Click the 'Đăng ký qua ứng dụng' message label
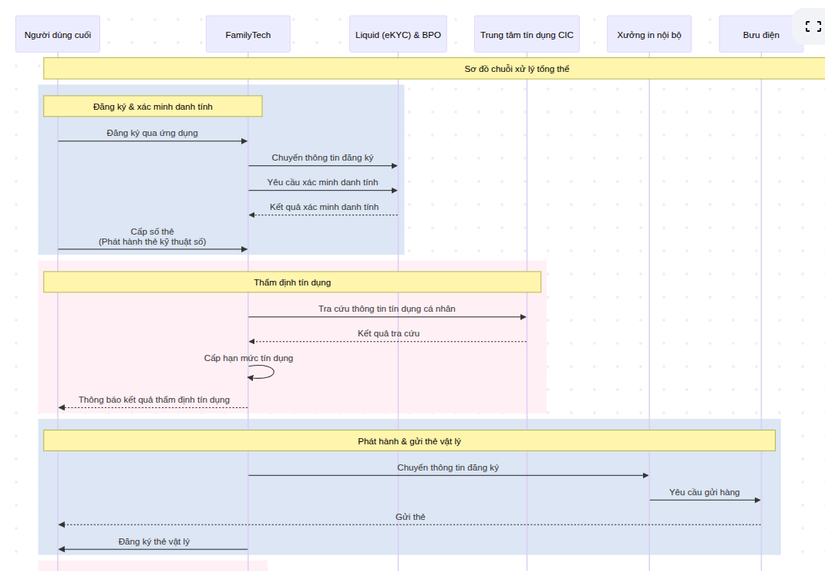Screen dimensions: 825x571 pyautogui.click(x=152, y=133)
